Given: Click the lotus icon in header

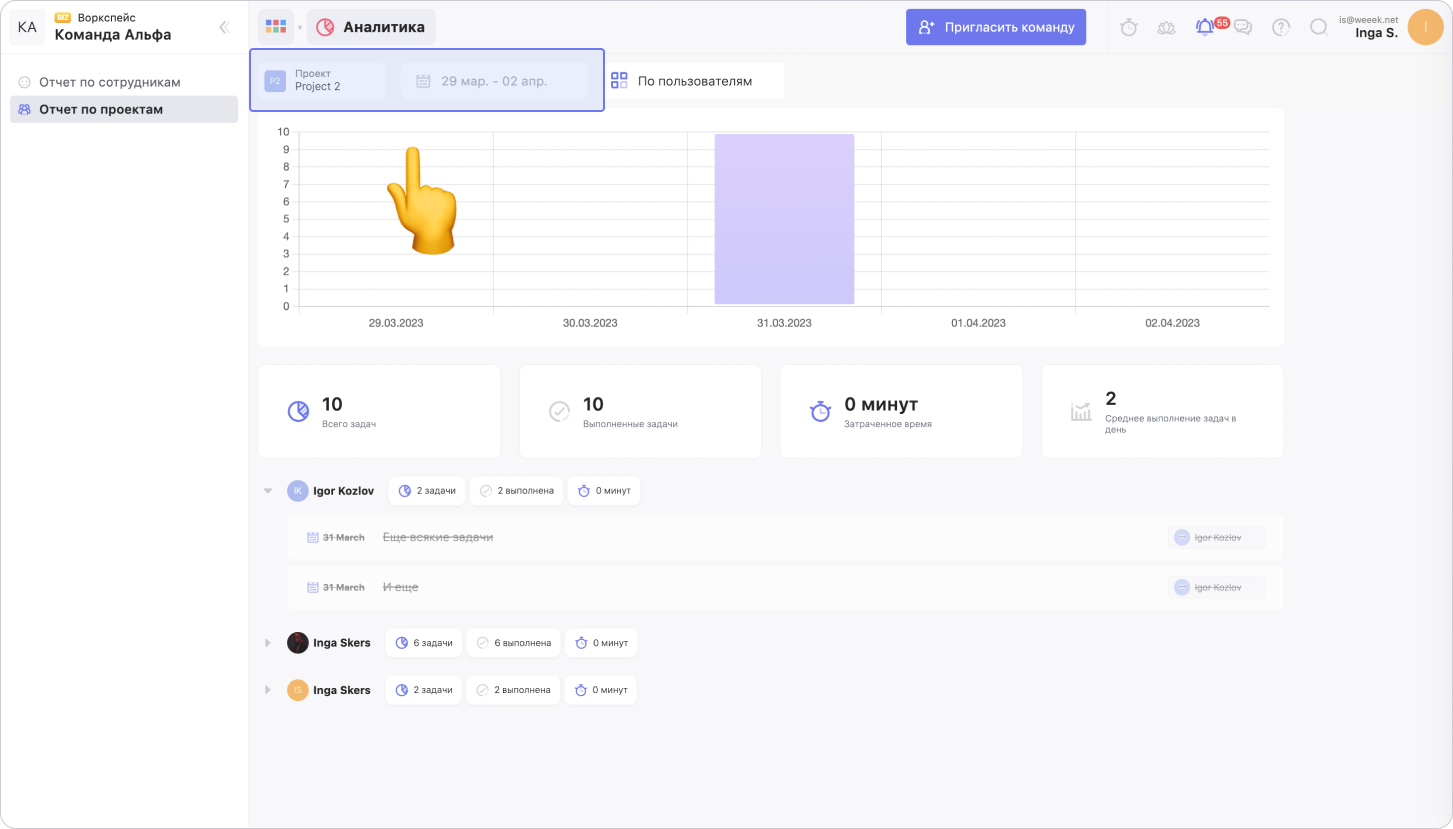Looking at the screenshot, I should (x=1166, y=28).
